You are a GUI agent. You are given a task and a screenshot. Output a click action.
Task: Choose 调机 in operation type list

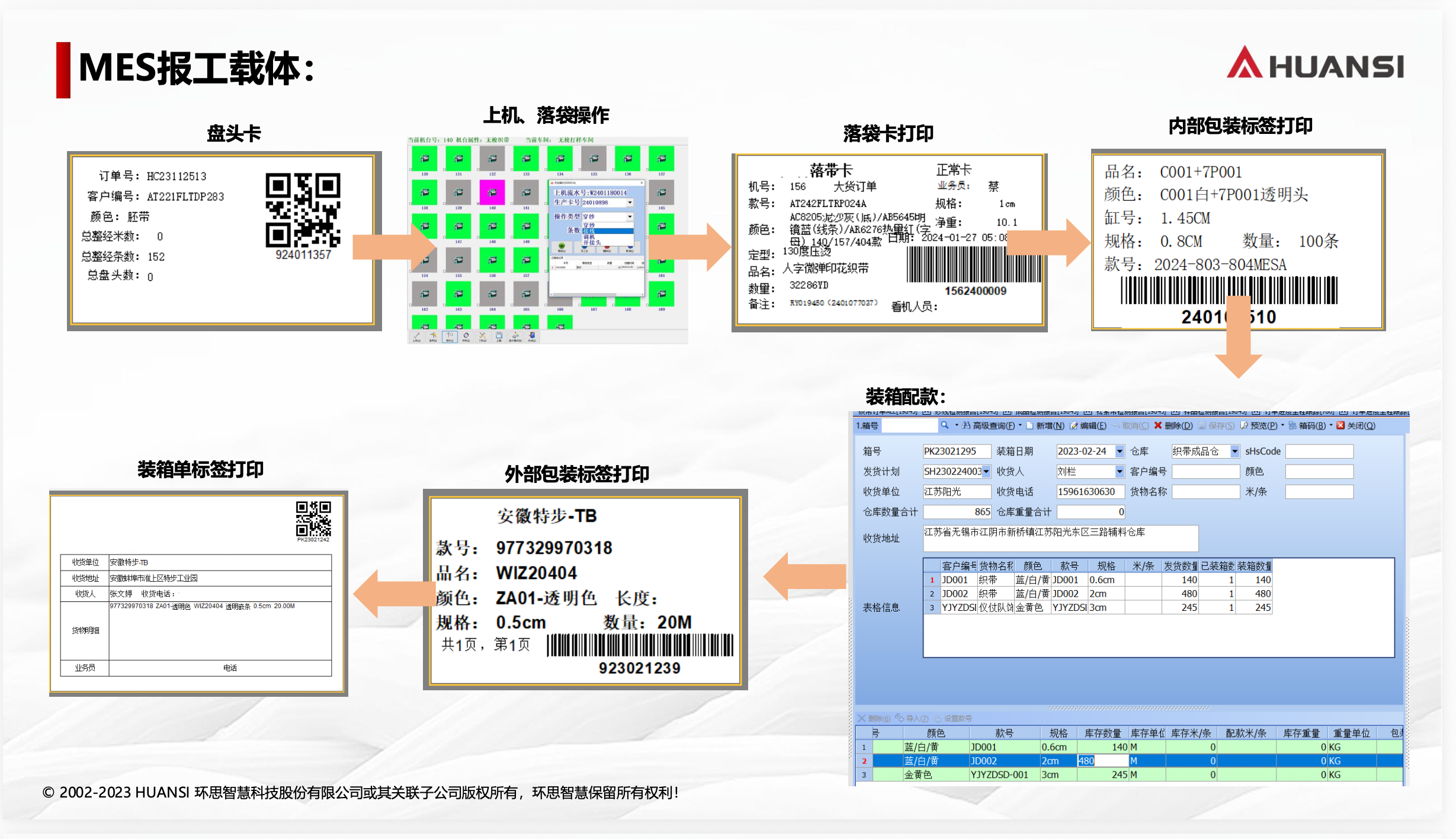(608, 236)
